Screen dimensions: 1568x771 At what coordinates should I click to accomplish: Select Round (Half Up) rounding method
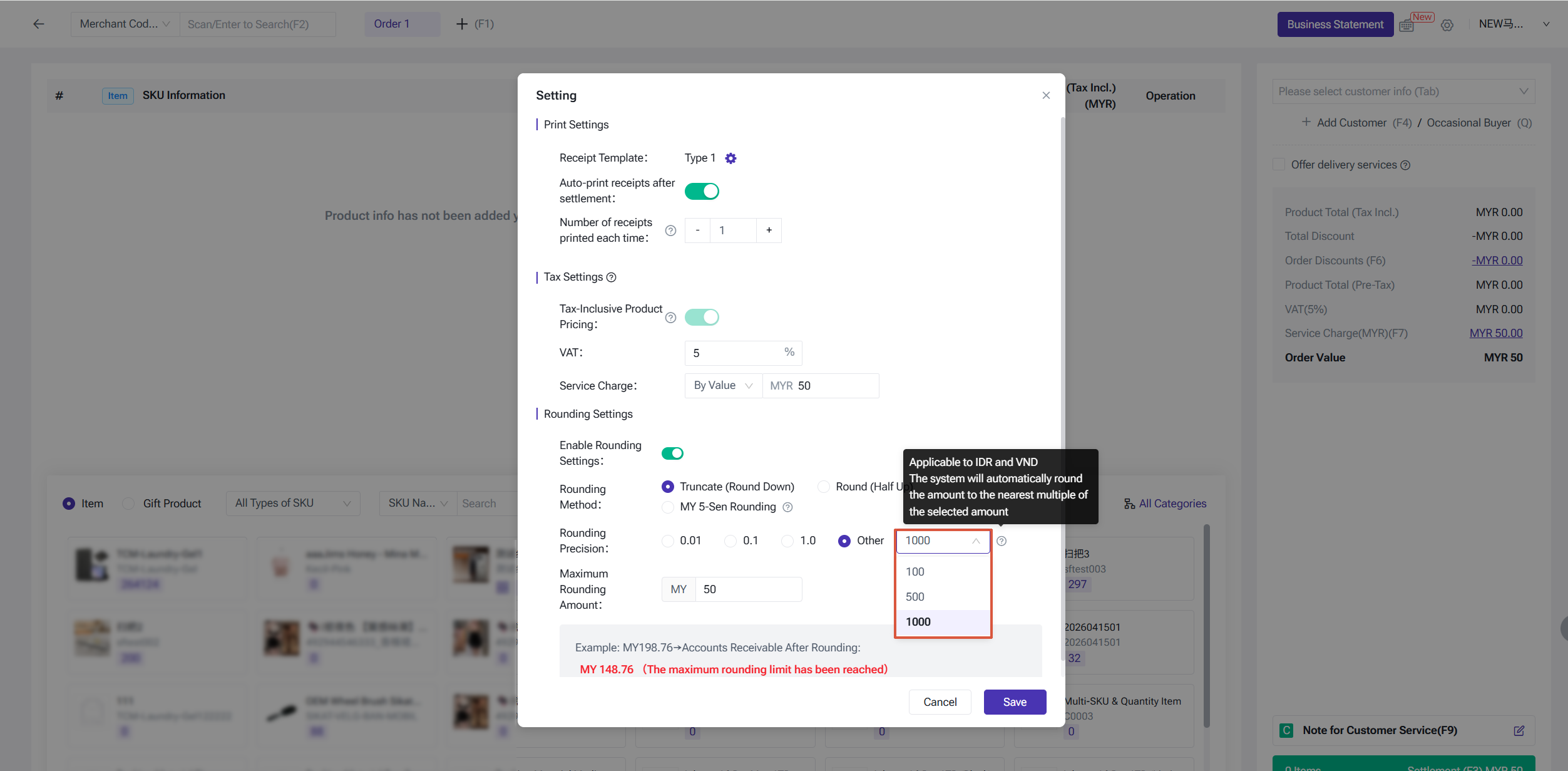824,487
